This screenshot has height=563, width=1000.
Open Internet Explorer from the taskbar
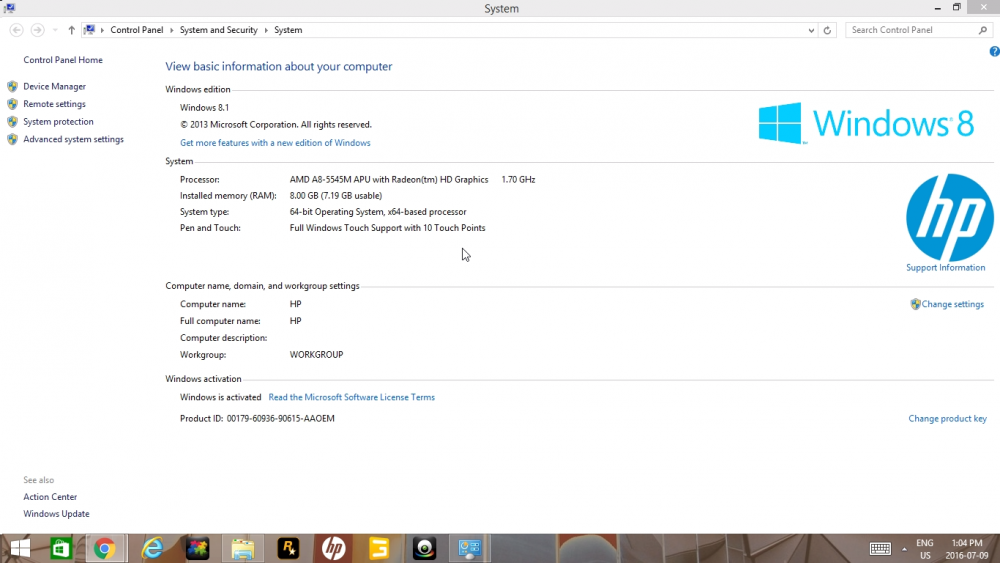[152, 548]
